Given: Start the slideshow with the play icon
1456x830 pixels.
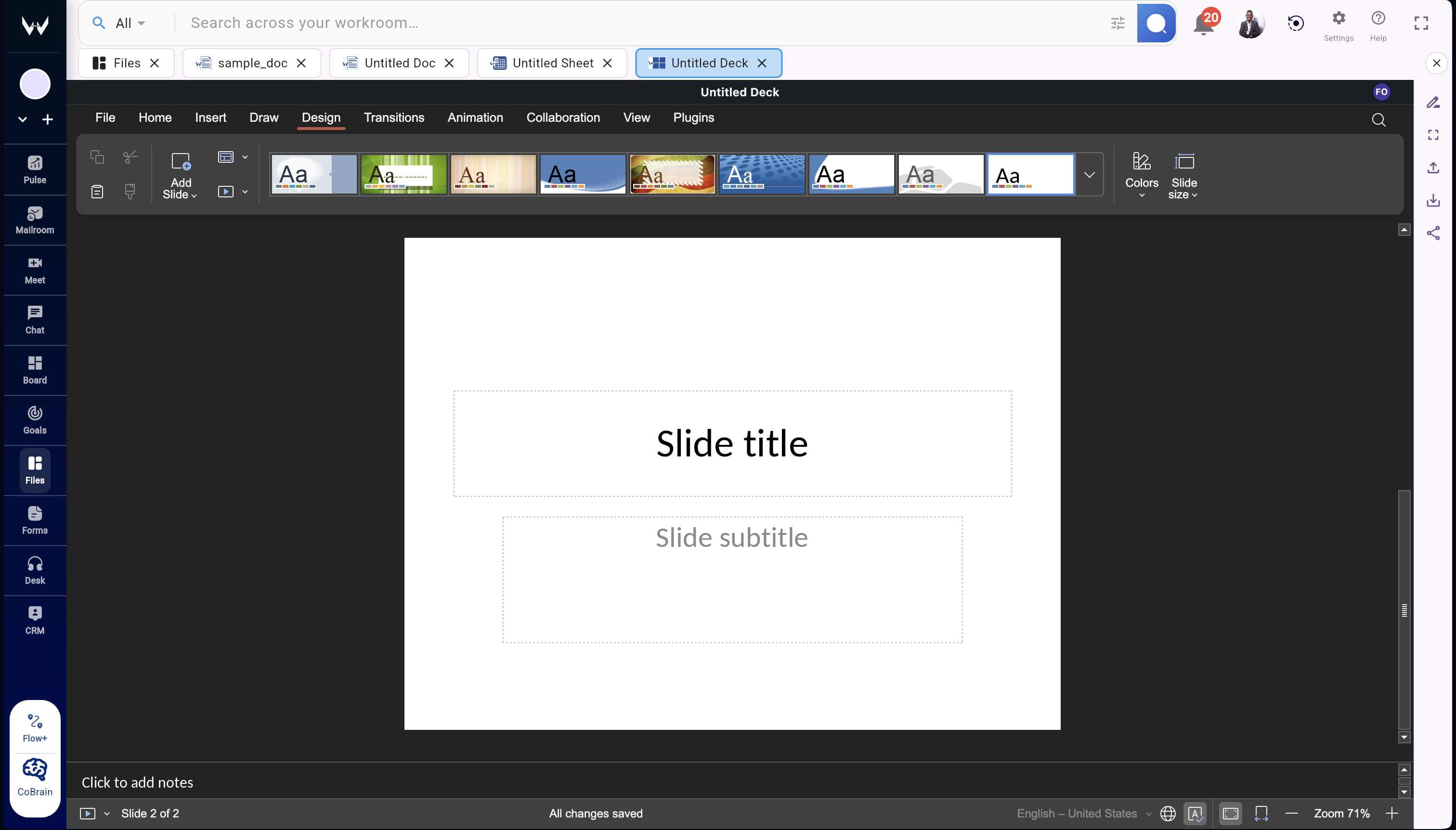Looking at the screenshot, I should 226,192.
